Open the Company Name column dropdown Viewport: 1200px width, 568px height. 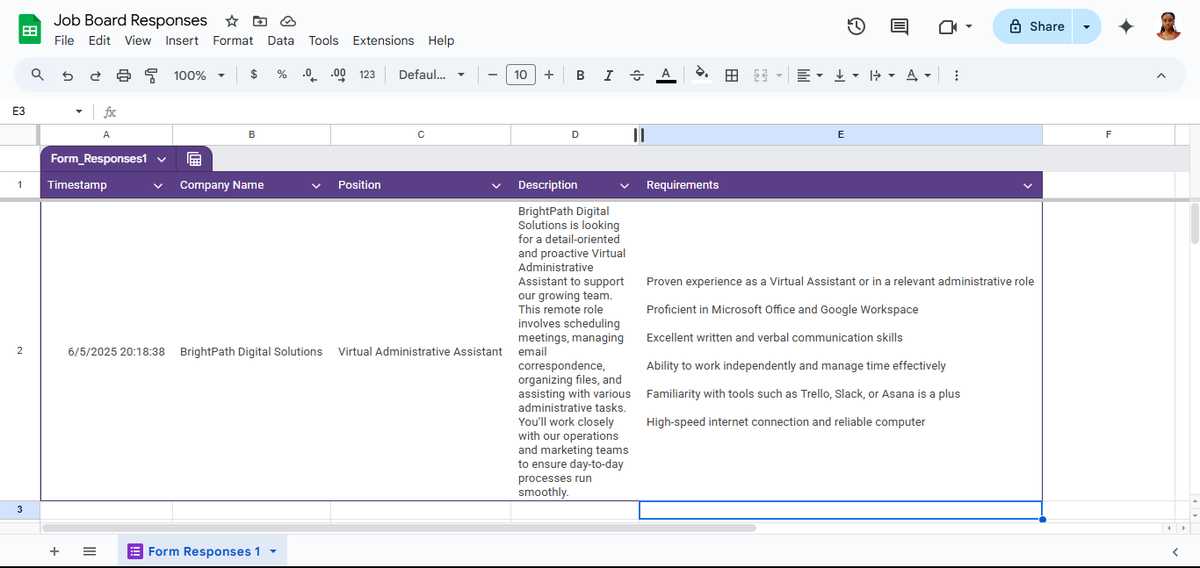[x=316, y=185]
